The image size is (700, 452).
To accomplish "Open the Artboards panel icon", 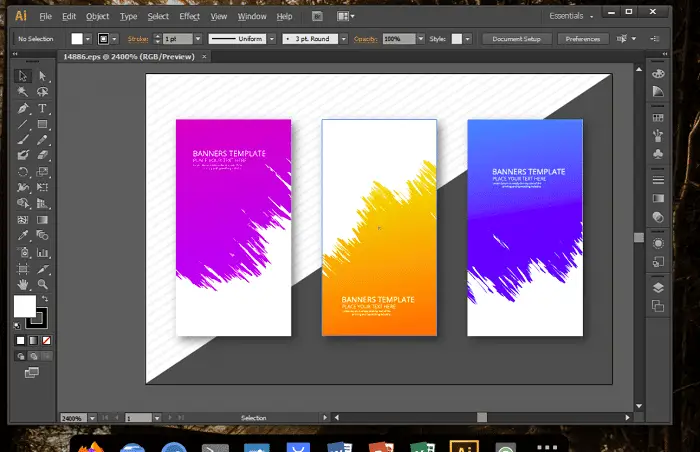I will click(x=658, y=306).
